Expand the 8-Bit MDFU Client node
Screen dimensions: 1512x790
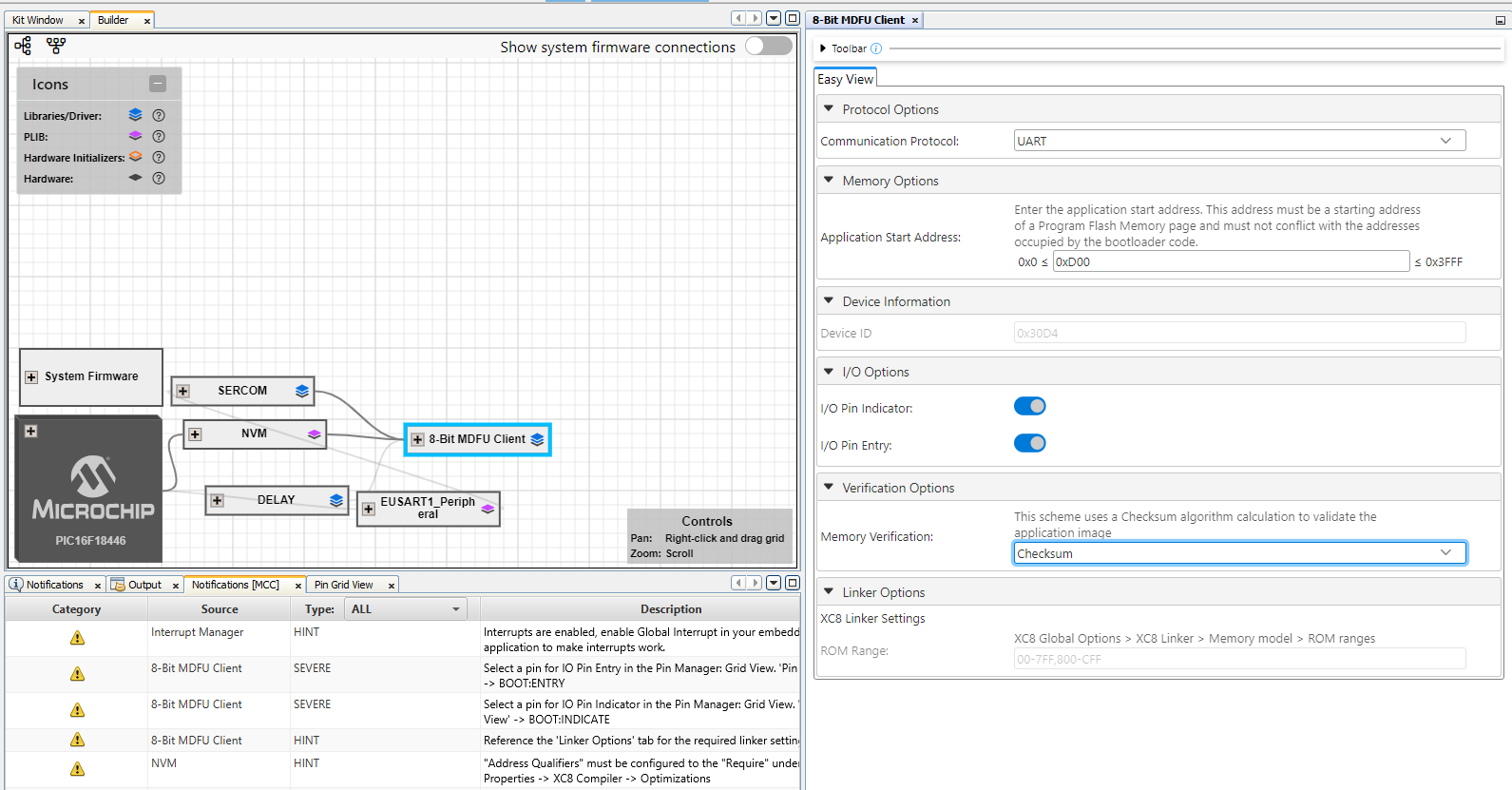tap(417, 439)
